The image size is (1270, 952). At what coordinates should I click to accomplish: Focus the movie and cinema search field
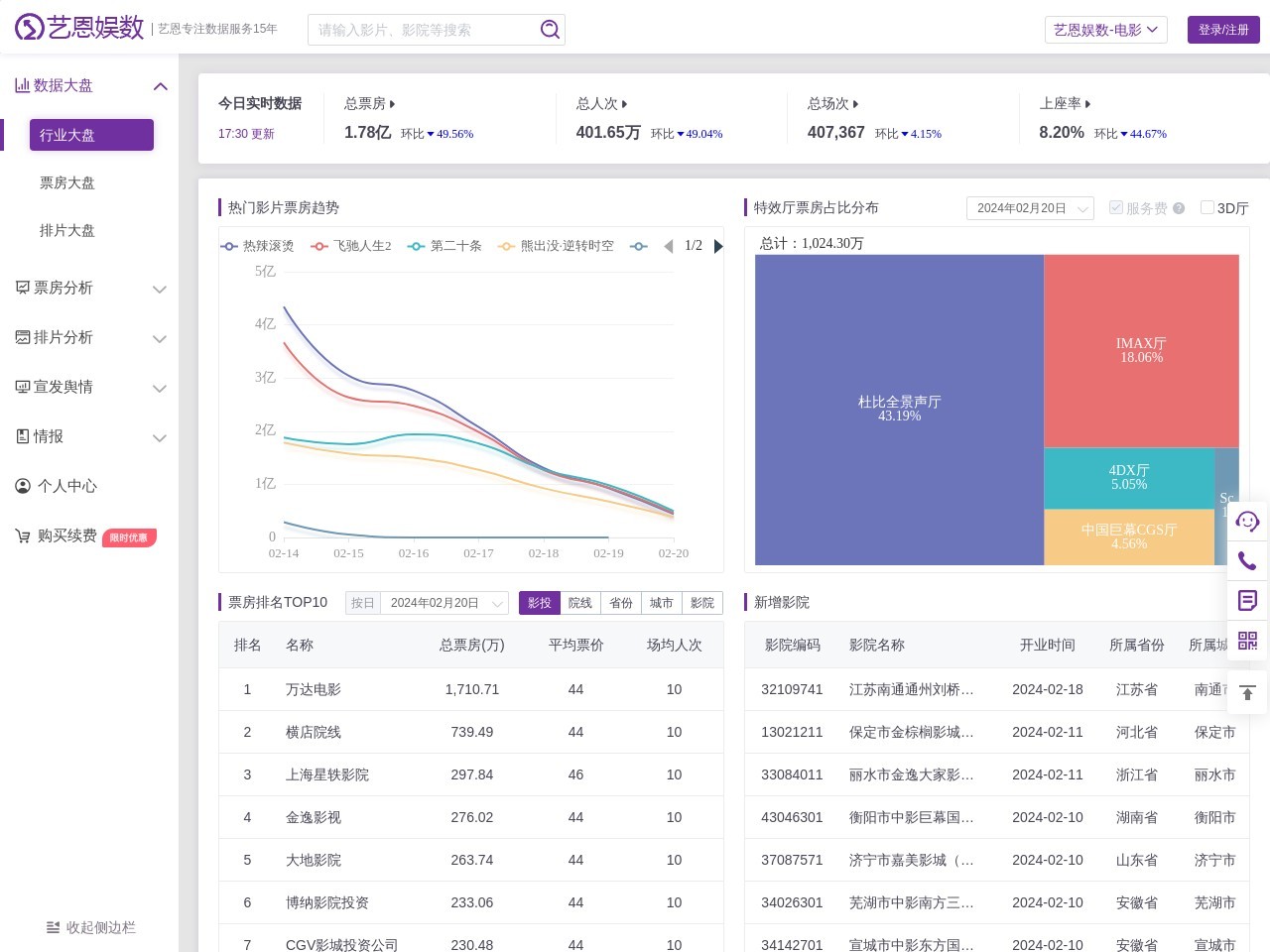[425, 30]
